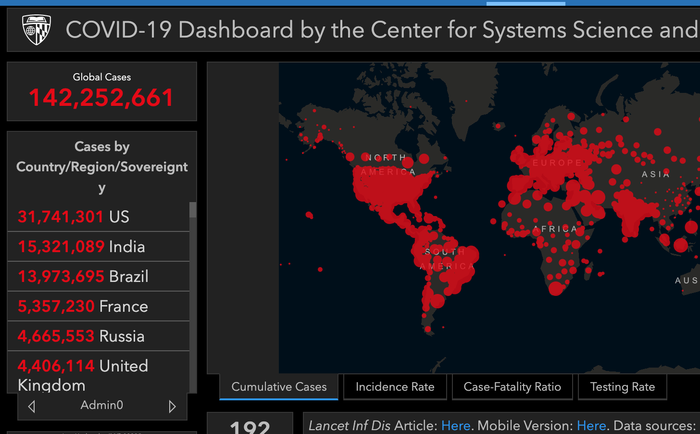Image resolution: width=700 pixels, height=434 pixels.
Task: Choose France with 5,357,230 cases
Action: point(99,306)
